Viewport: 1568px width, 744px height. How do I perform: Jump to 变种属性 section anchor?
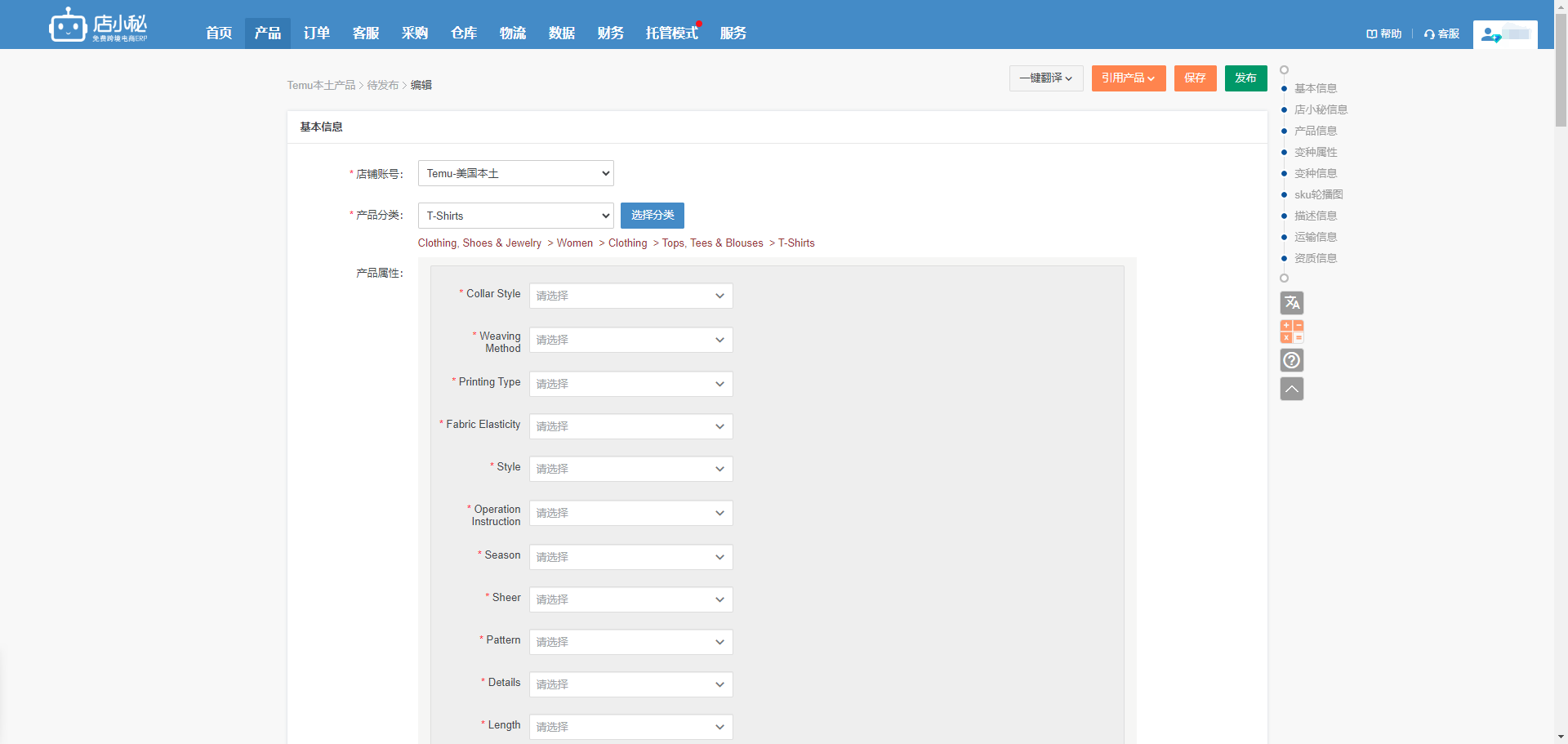click(1315, 152)
